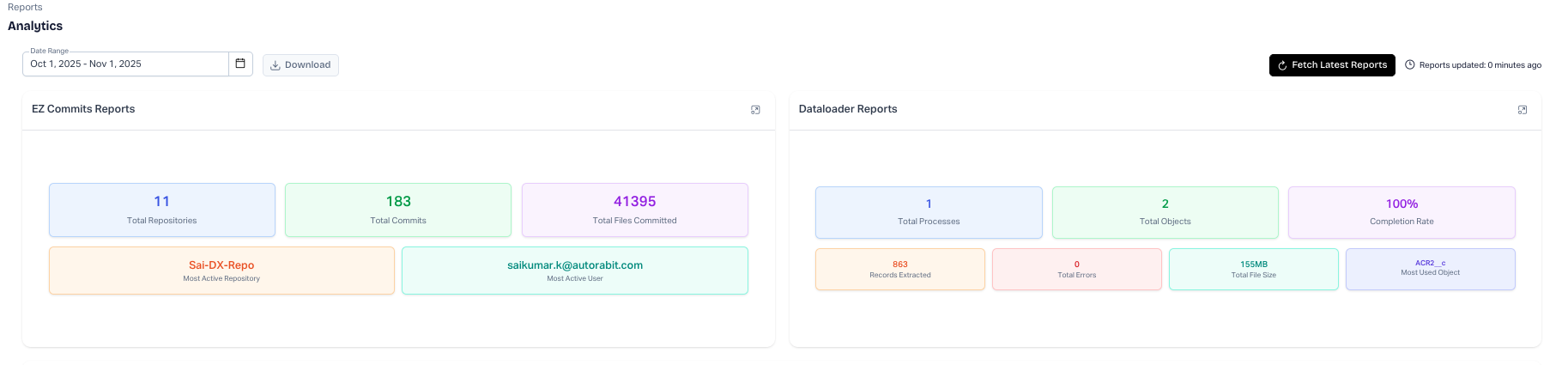1568x365 pixels.
Task: Select the Total Commits card
Action: [x=398, y=210]
